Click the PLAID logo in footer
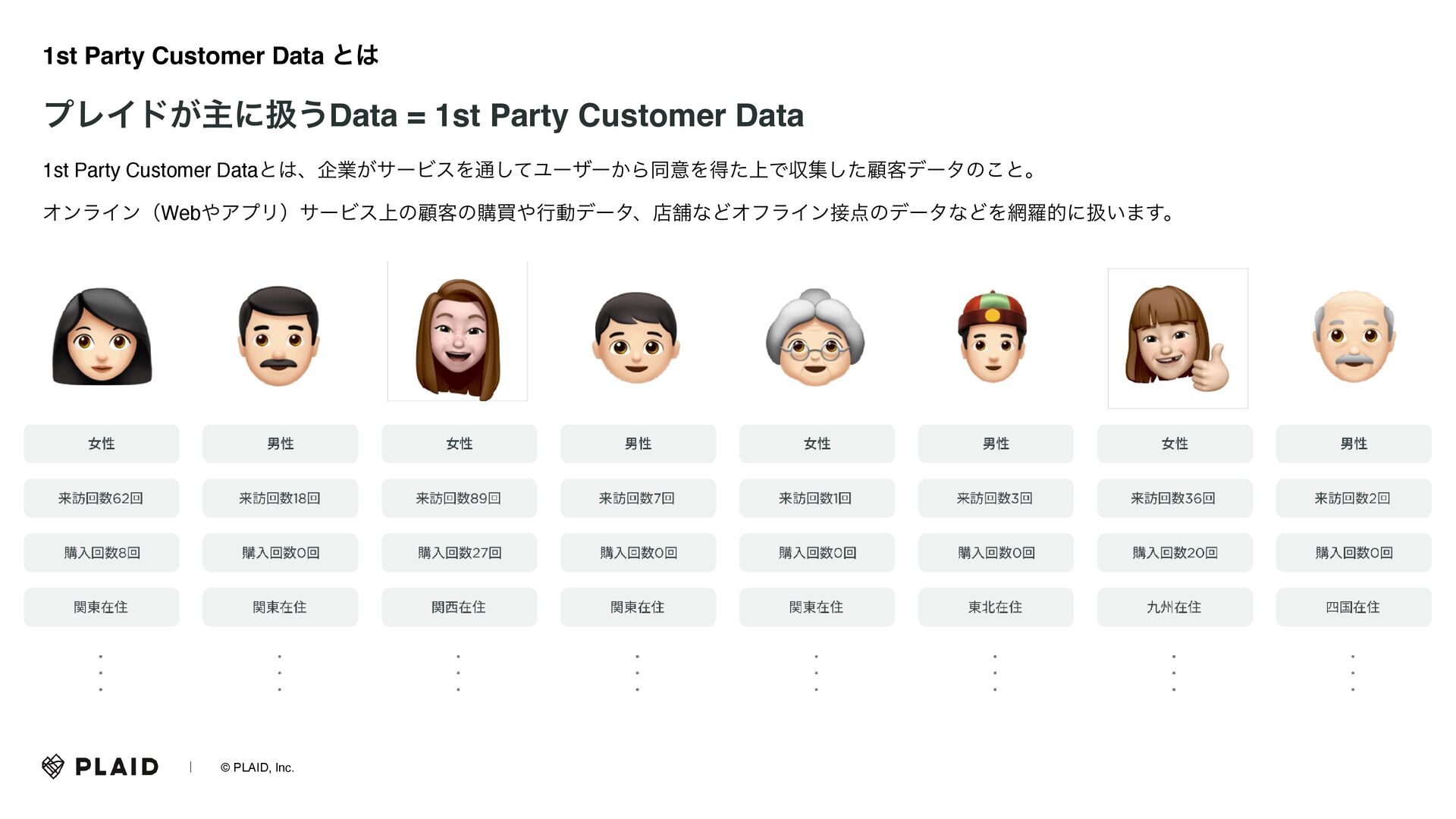1456x819 pixels. tap(100, 767)
